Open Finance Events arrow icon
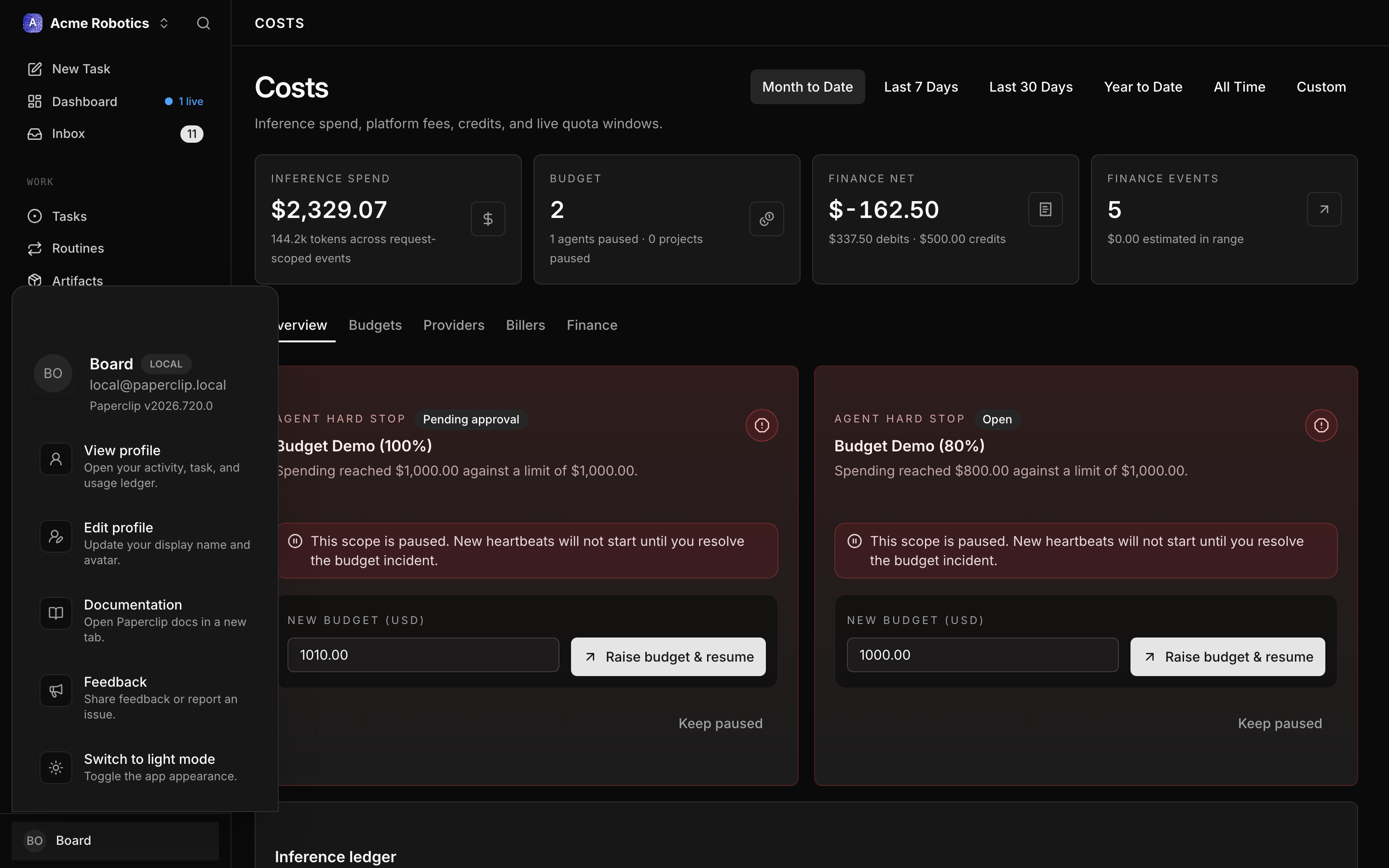Viewport: 1389px width, 868px height. pyautogui.click(x=1324, y=209)
